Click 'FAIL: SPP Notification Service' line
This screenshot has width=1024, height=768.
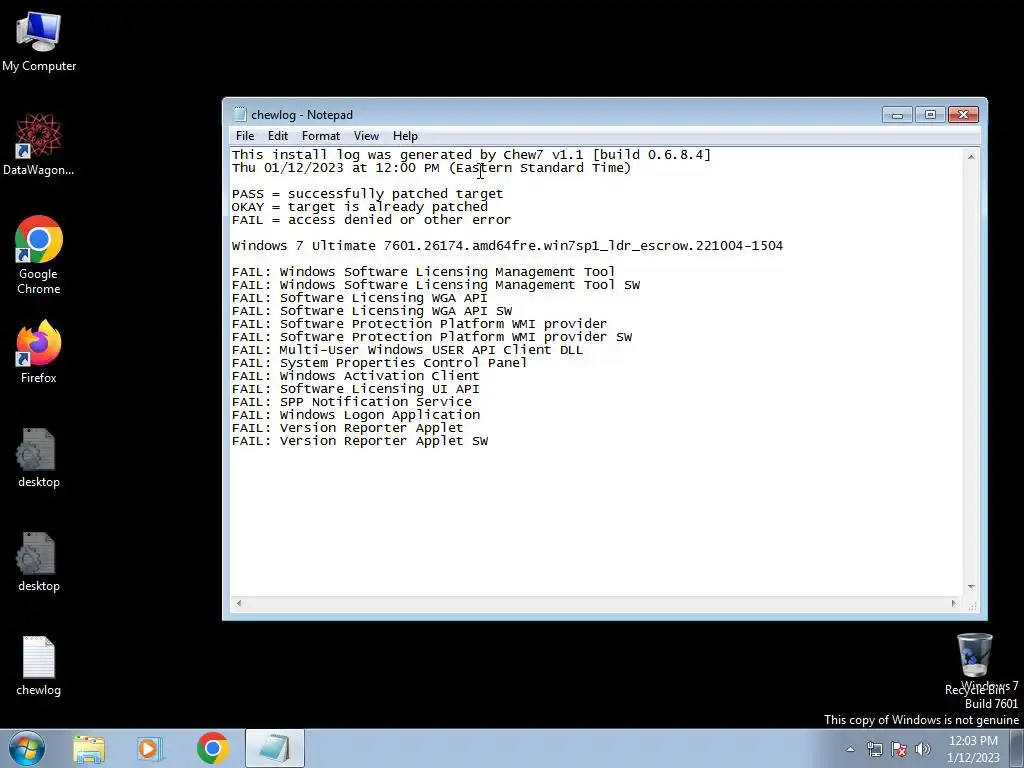pyautogui.click(x=351, y=402)
